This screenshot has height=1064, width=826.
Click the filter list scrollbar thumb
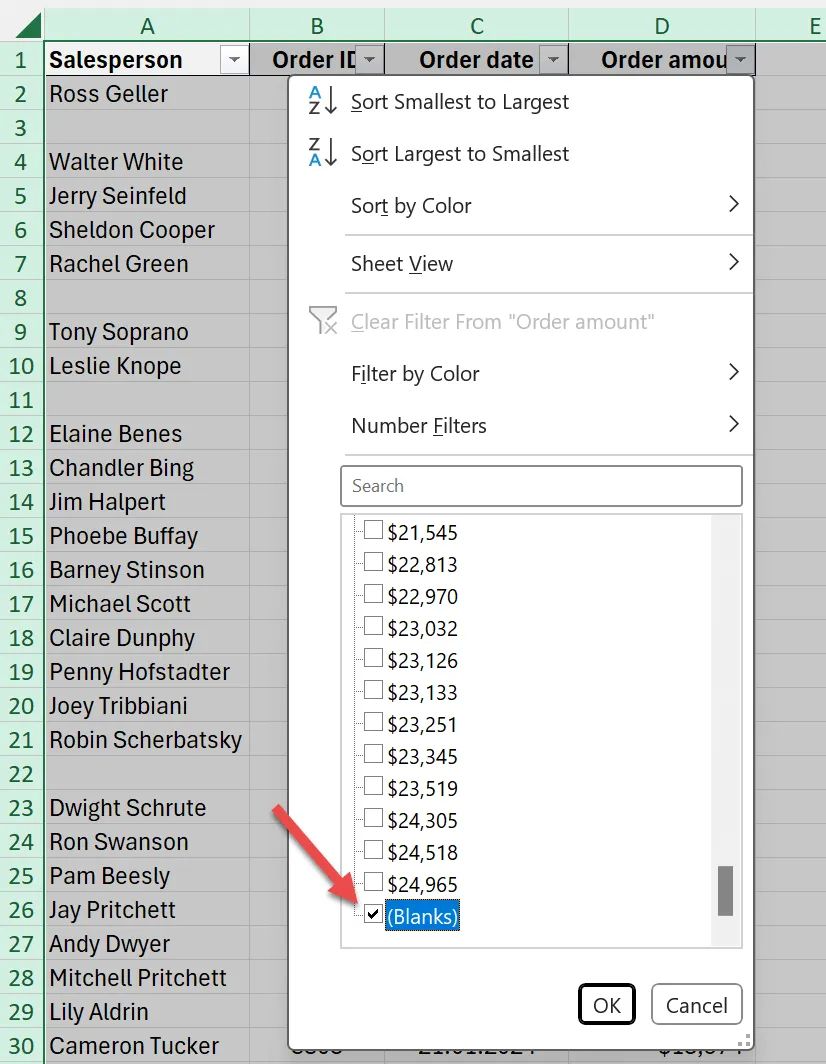[725, 890]
